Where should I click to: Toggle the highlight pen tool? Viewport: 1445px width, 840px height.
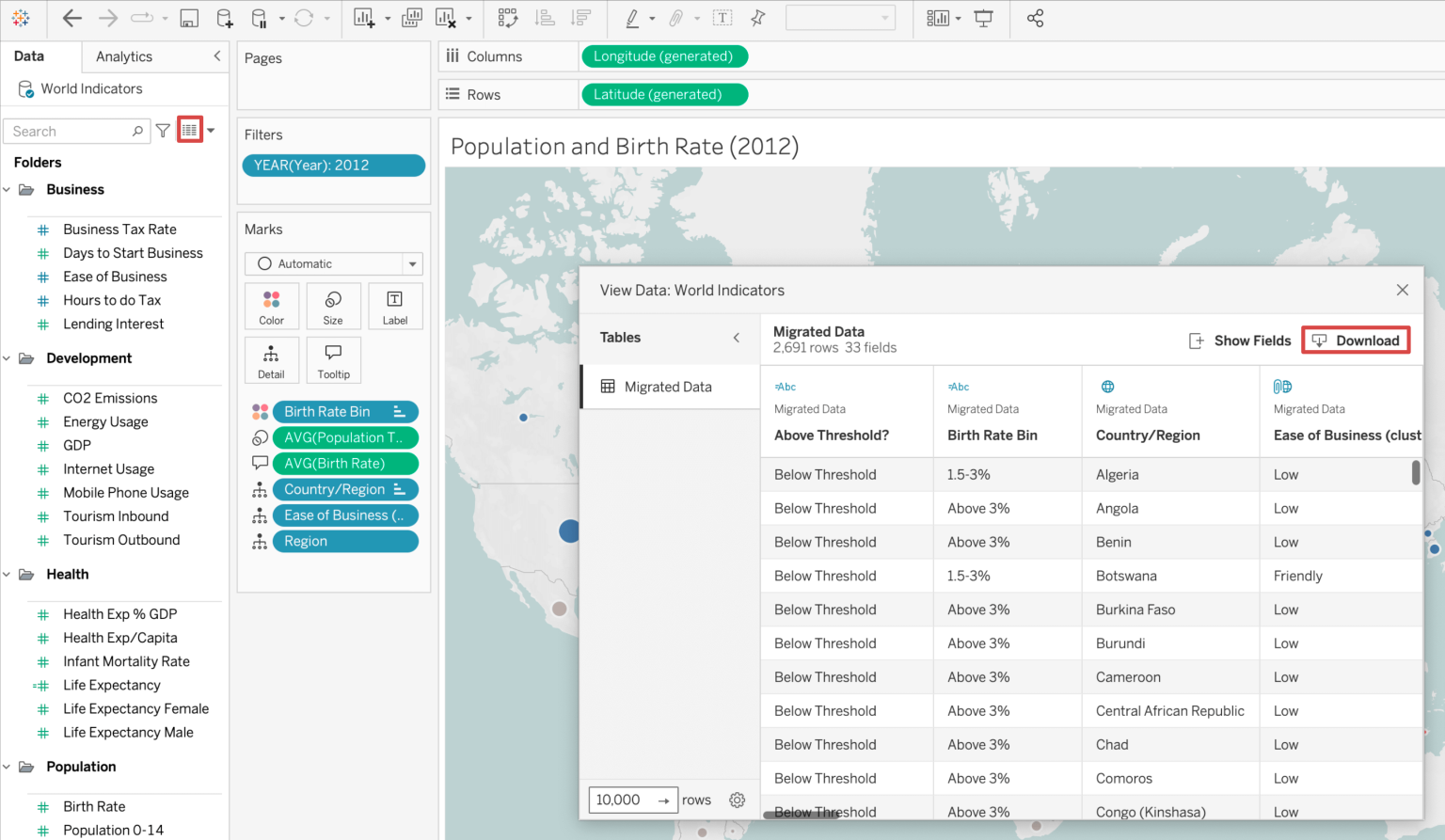pyautogui.click(x=633, y=18)
